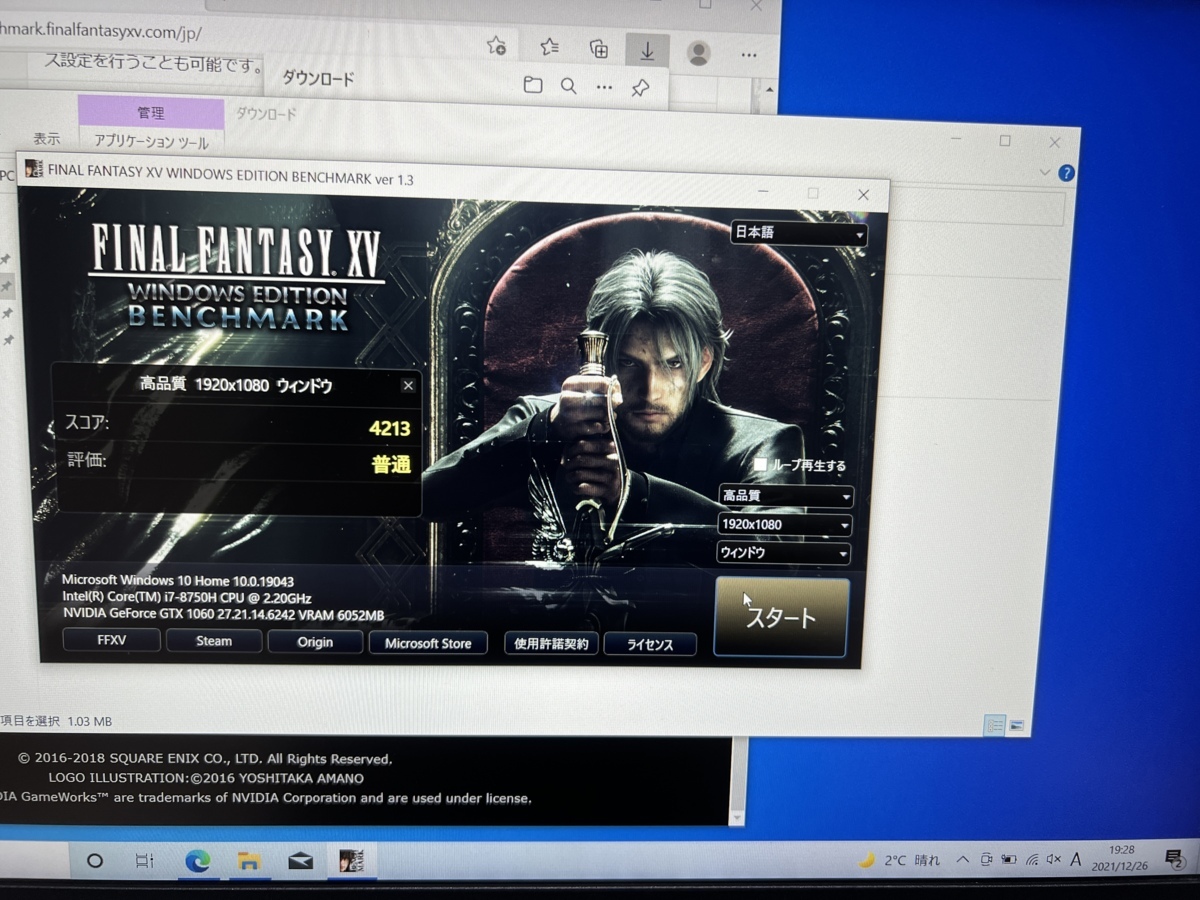The height and width of the screenshot is (900, 1200).
Task: Click Microsoft Windows 10 Home info line
Action: coord(177,580)
